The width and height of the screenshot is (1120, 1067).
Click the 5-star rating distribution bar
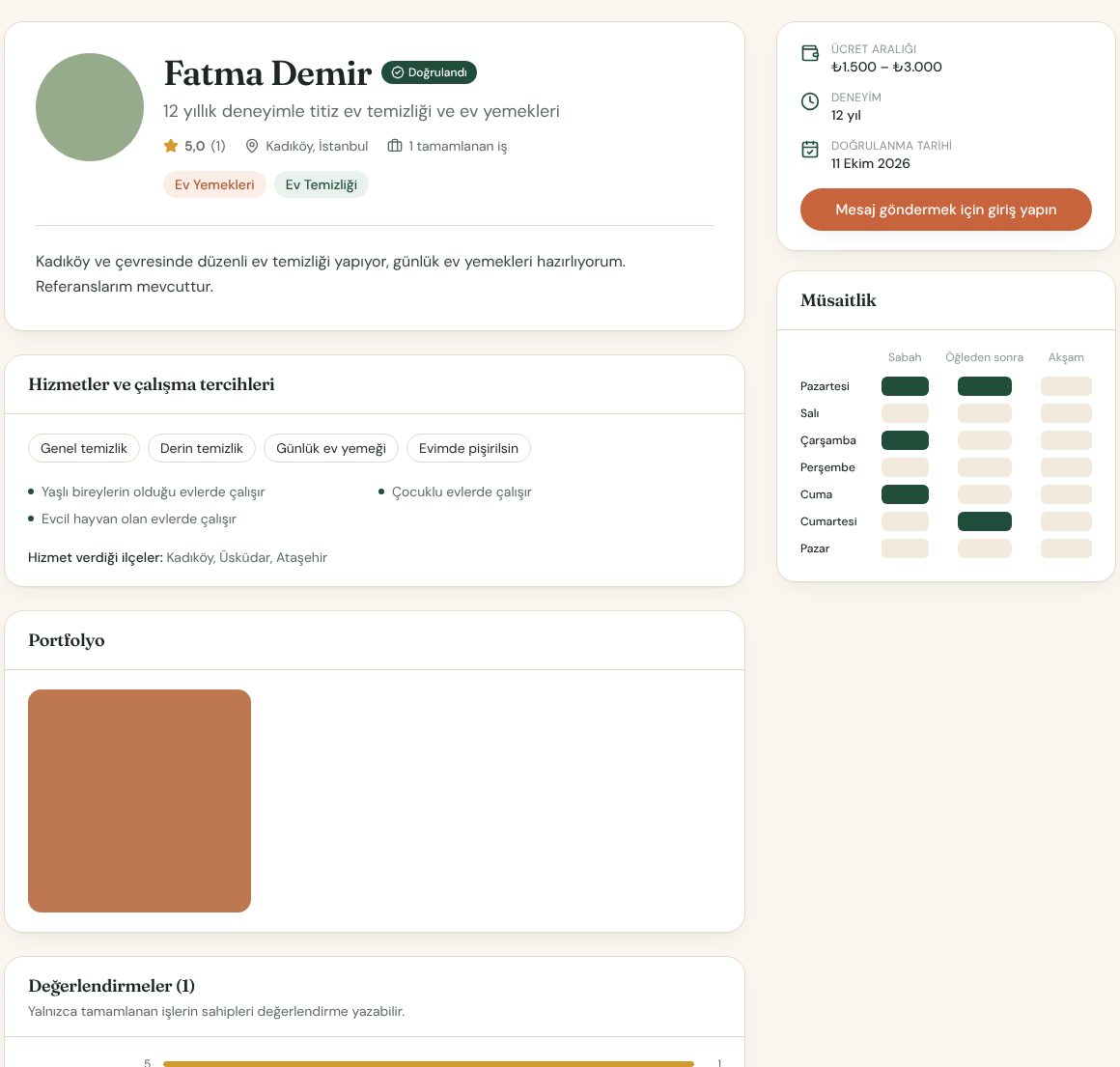(x=429, y=1063)
